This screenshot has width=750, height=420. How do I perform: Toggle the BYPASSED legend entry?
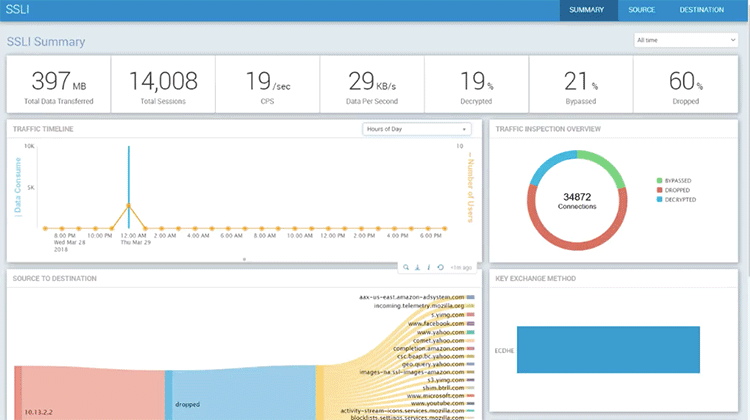click(x=674, y=181)
